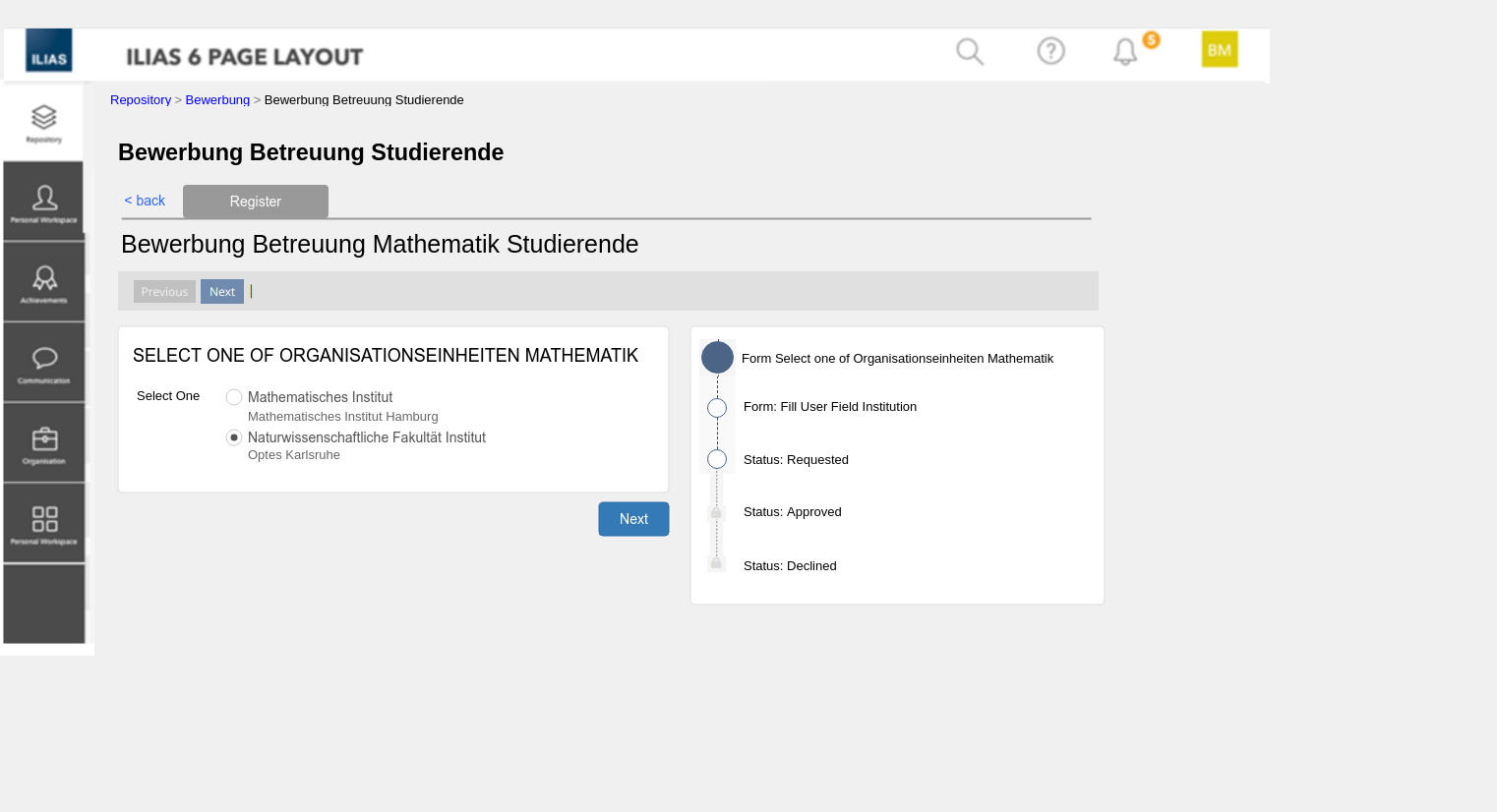Click the small Next button in toolbar
1497x812 pixels.
tap(222, 292)
